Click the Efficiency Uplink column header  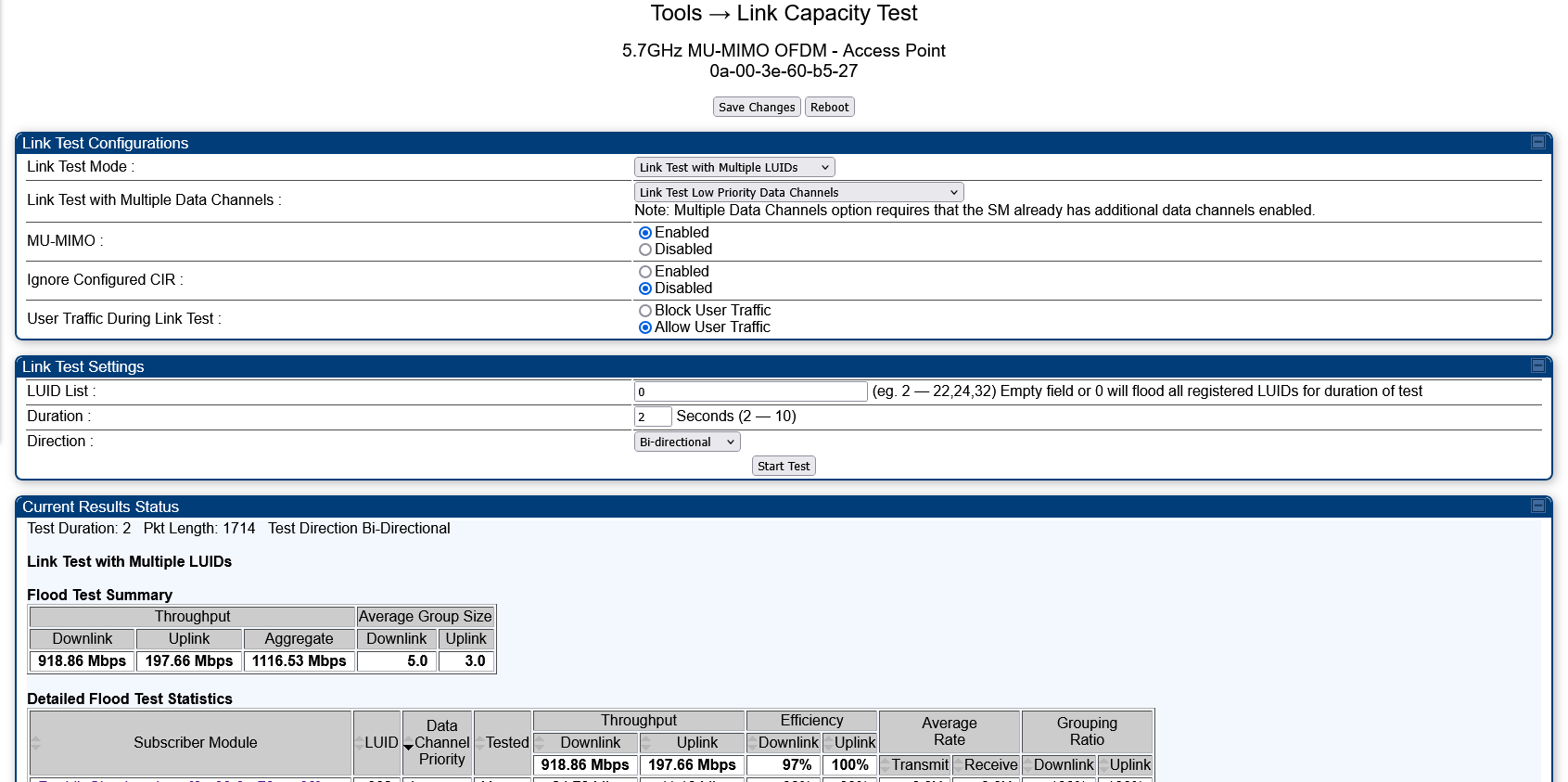pyautogui.click(x=850, y=743)
